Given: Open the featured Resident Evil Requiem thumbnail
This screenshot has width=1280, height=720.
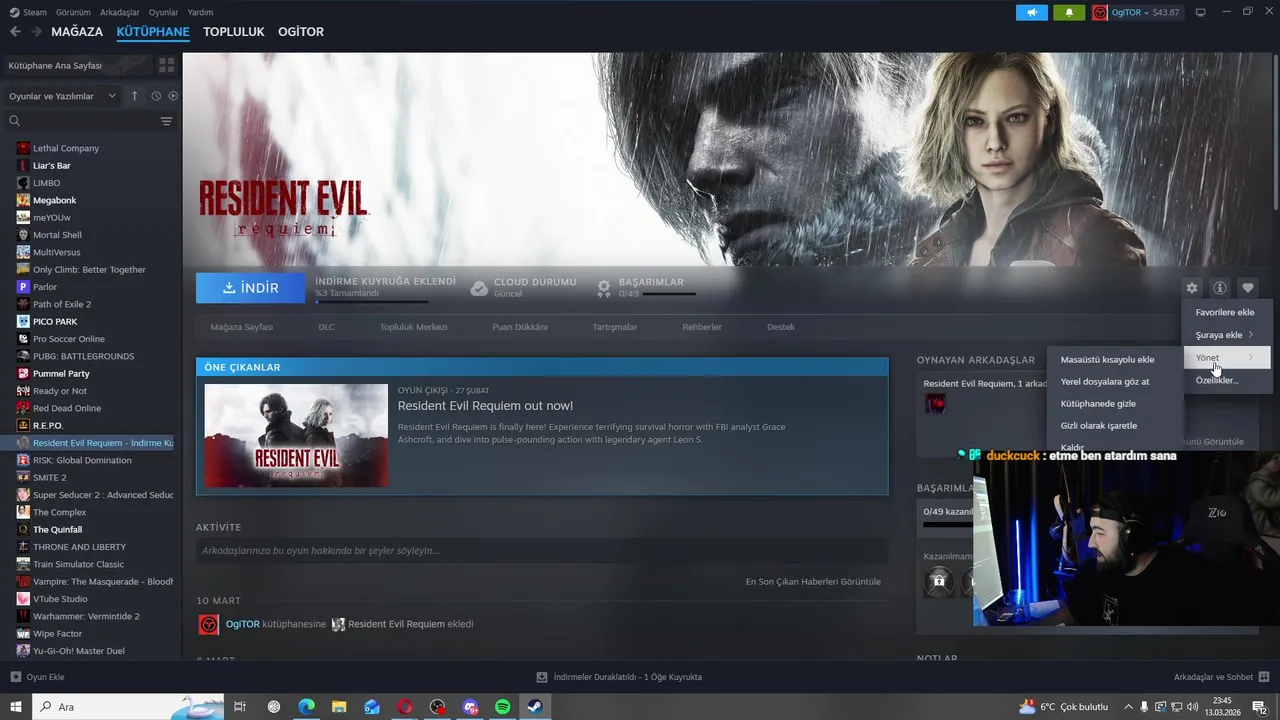Looking at the screenshot, I should coord(296,435).
